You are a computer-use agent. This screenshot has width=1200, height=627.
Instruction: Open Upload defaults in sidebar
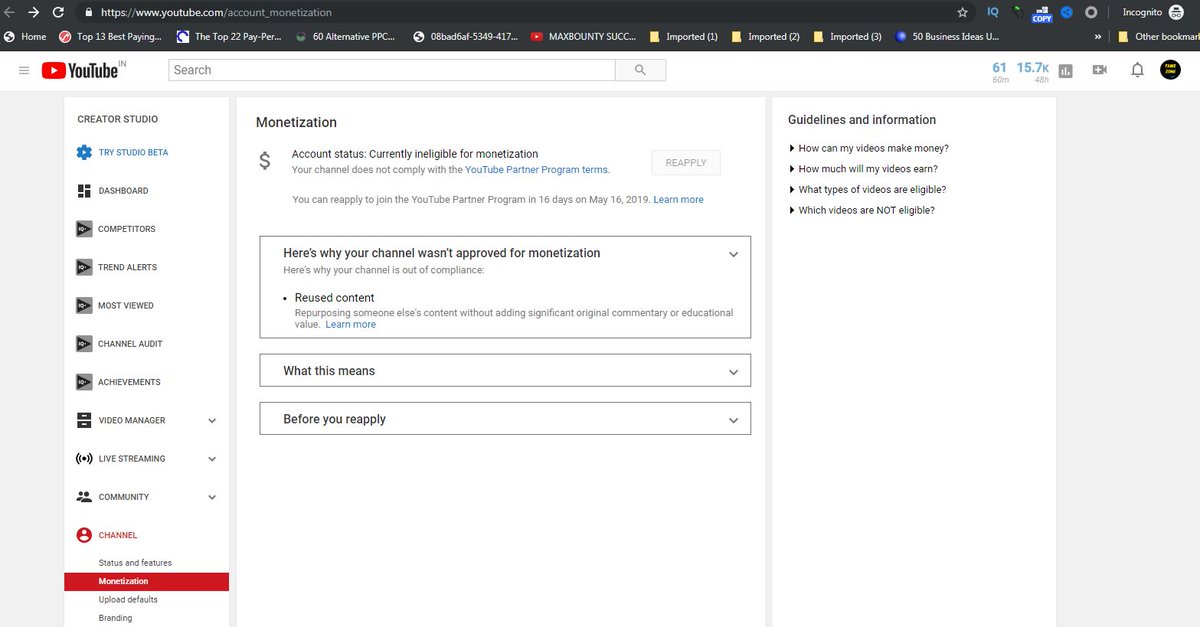tap(128, 600)
